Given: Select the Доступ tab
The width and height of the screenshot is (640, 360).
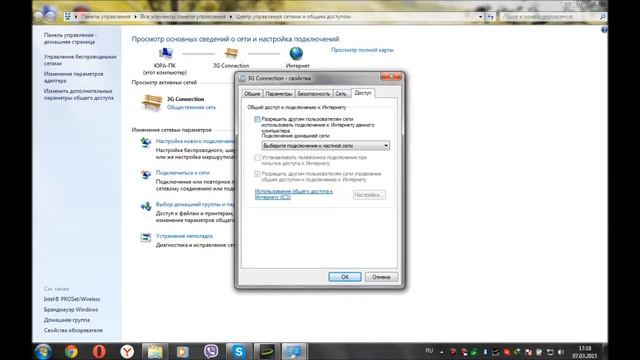Looking at the screenshot, I should tap(363, 93).
